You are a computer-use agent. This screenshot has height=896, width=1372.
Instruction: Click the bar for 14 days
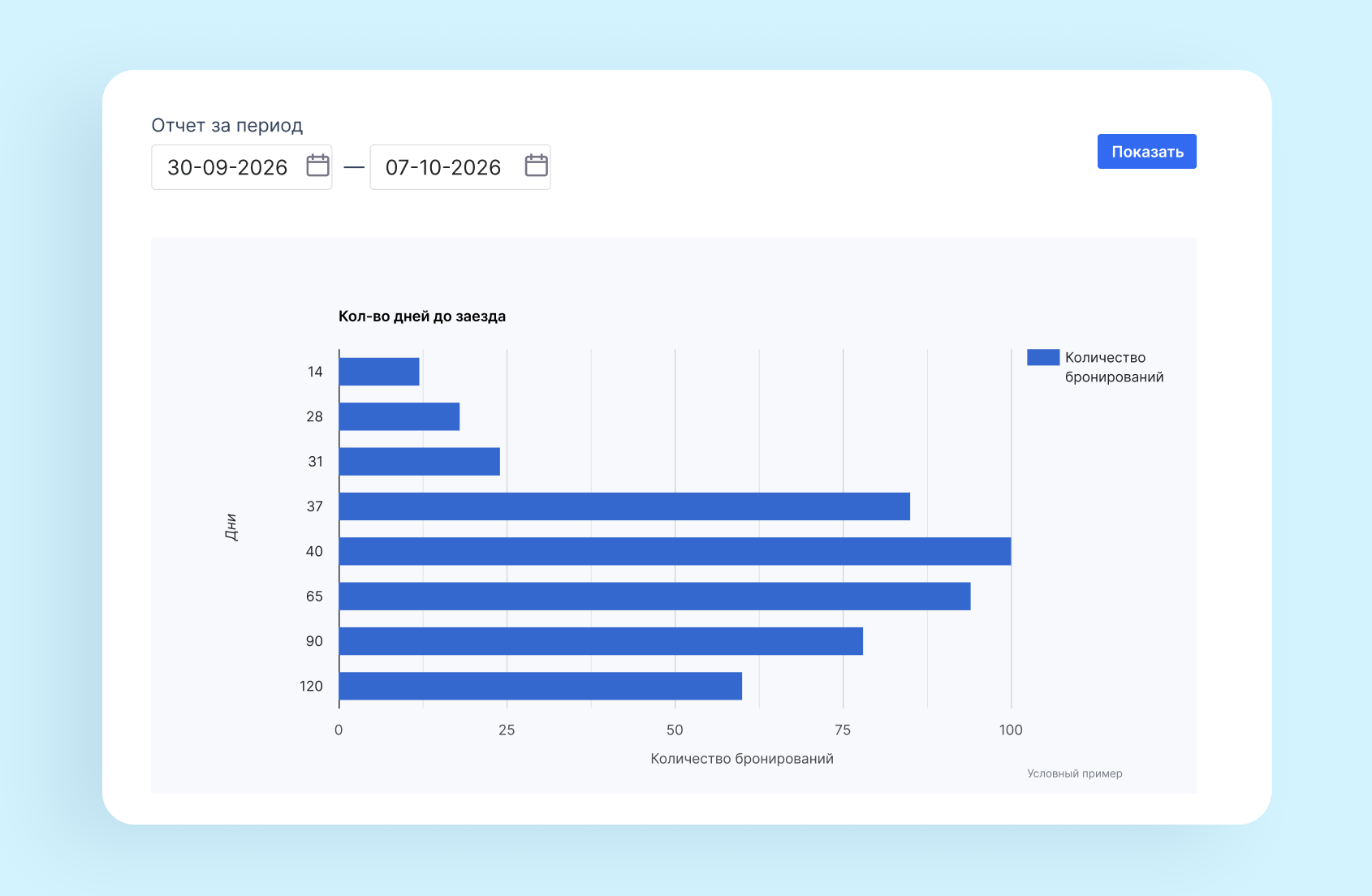pyautogui.click(x=379, y=372)
